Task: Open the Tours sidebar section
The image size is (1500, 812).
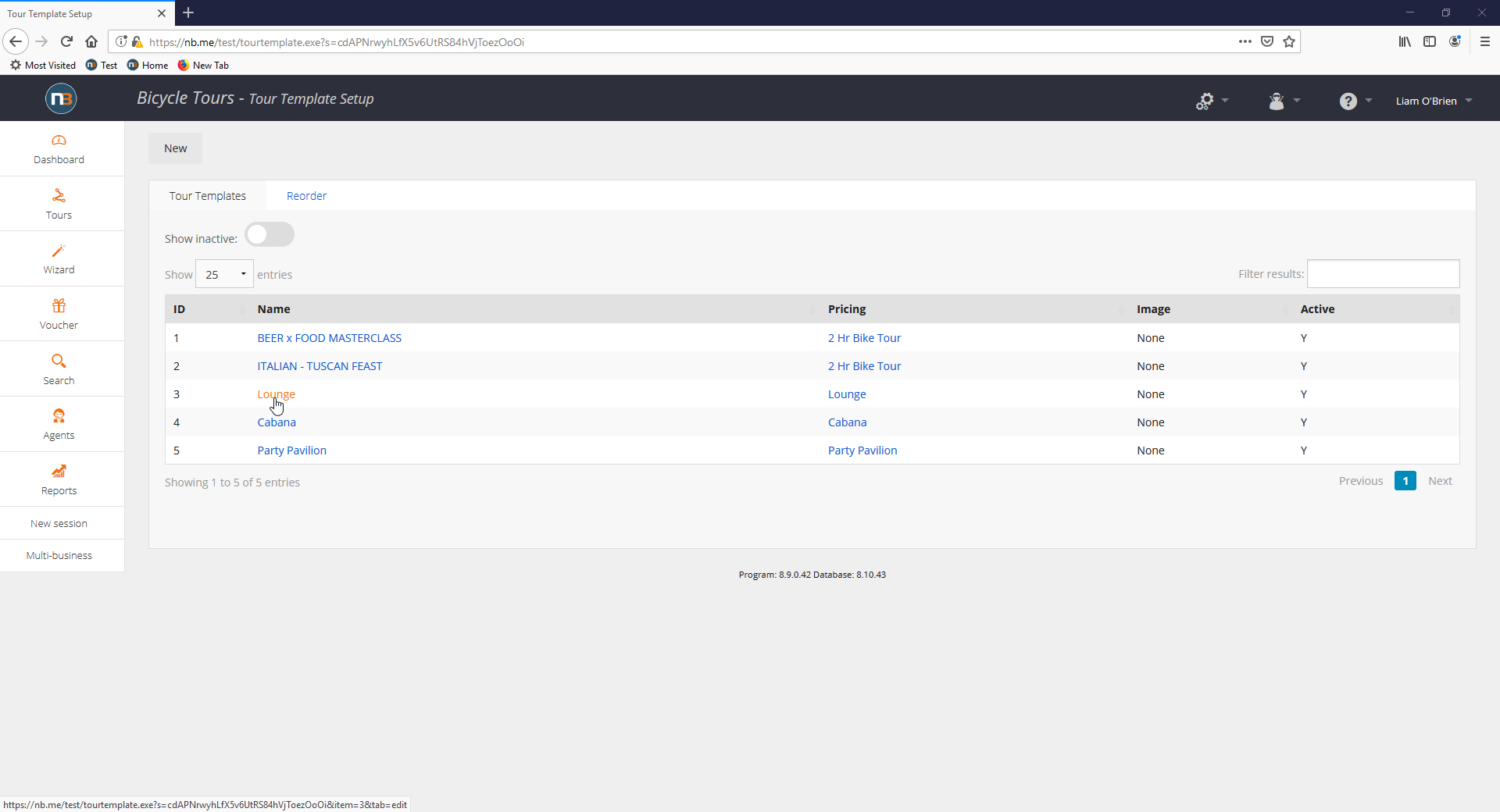Action: 59,205
